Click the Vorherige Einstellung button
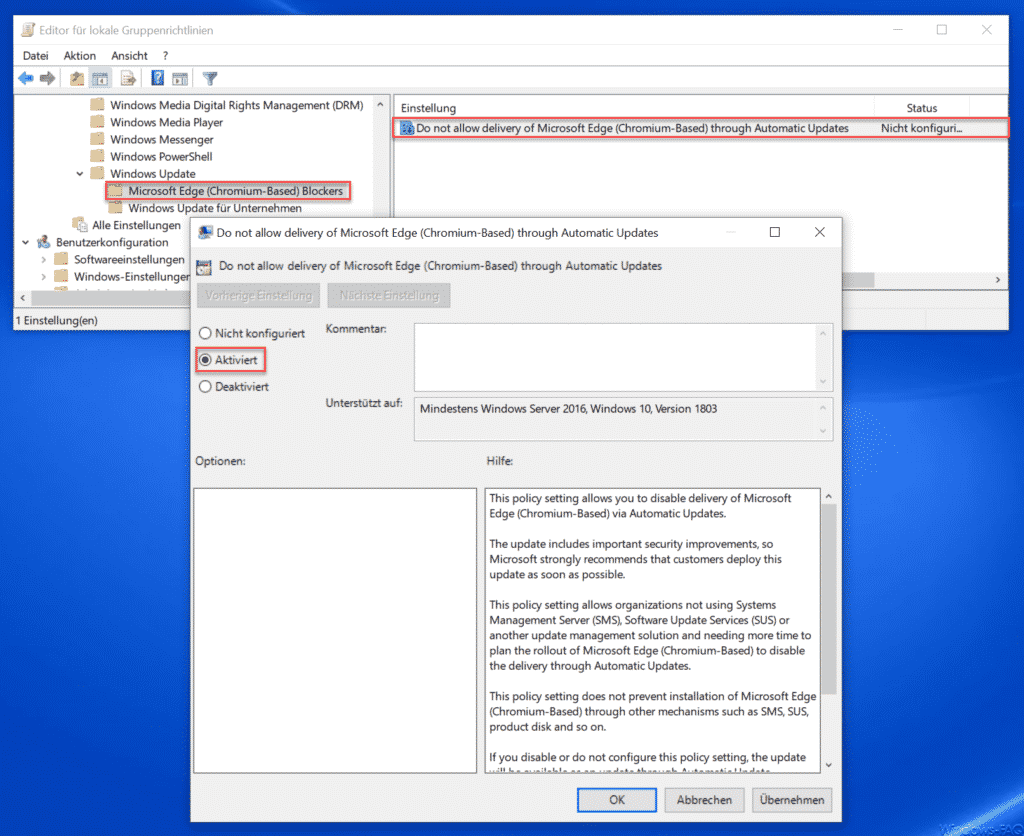Screen dimensions: 1024x836 [x=259, y=295]
